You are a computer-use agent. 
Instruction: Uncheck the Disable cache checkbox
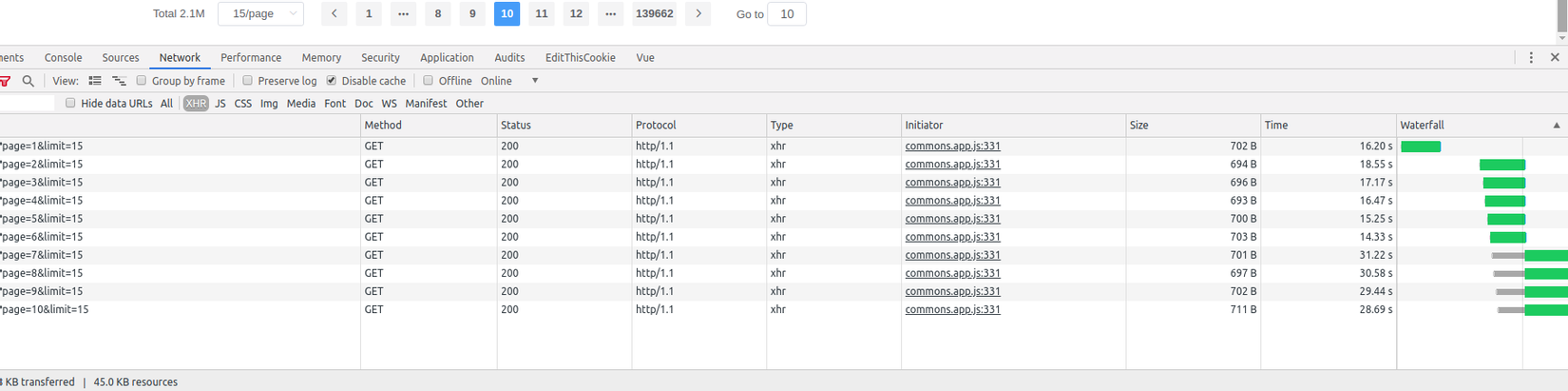coord(332,81)
